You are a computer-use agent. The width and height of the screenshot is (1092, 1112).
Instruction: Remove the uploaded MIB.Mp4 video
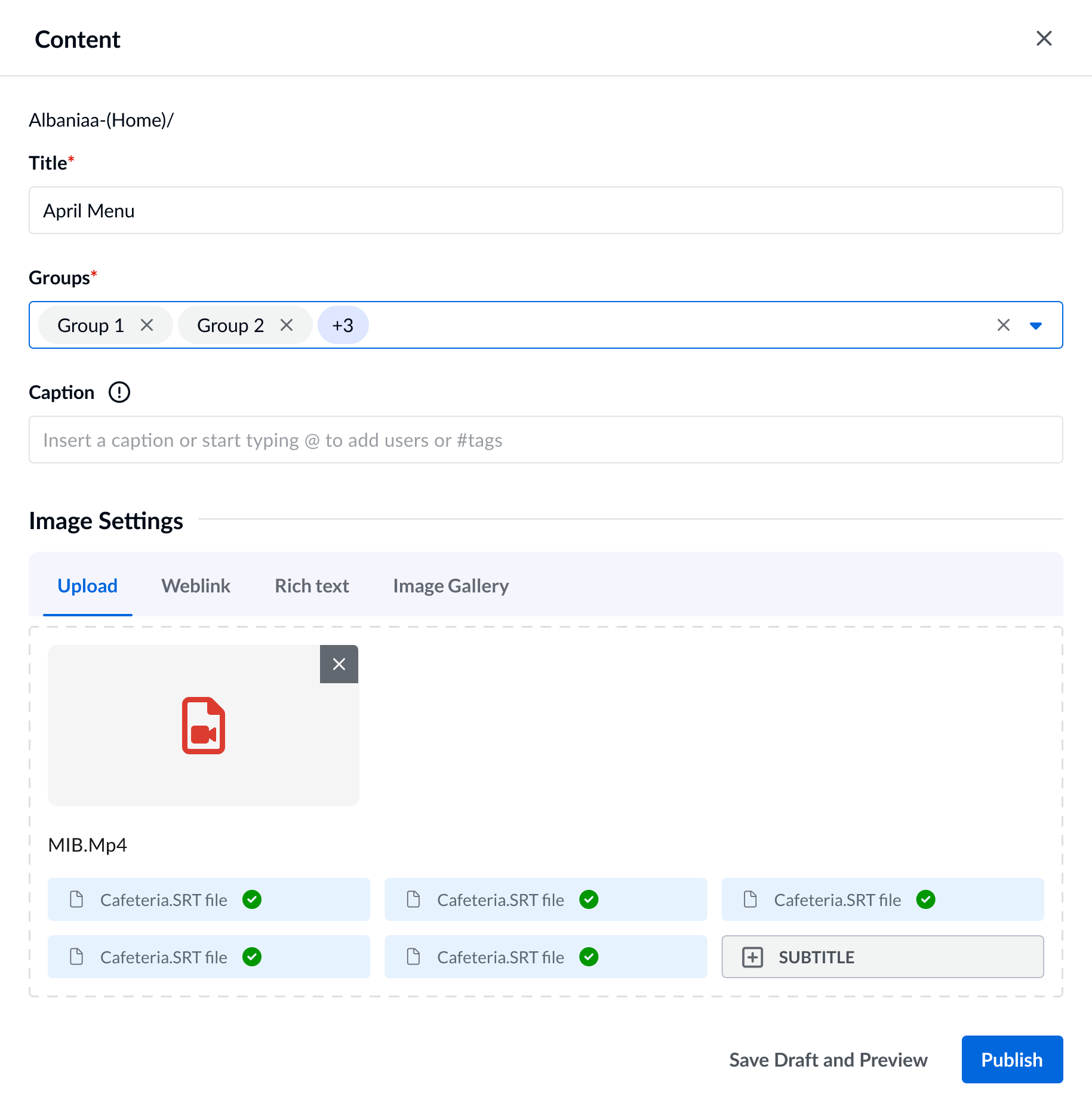(x=339, y=663)
